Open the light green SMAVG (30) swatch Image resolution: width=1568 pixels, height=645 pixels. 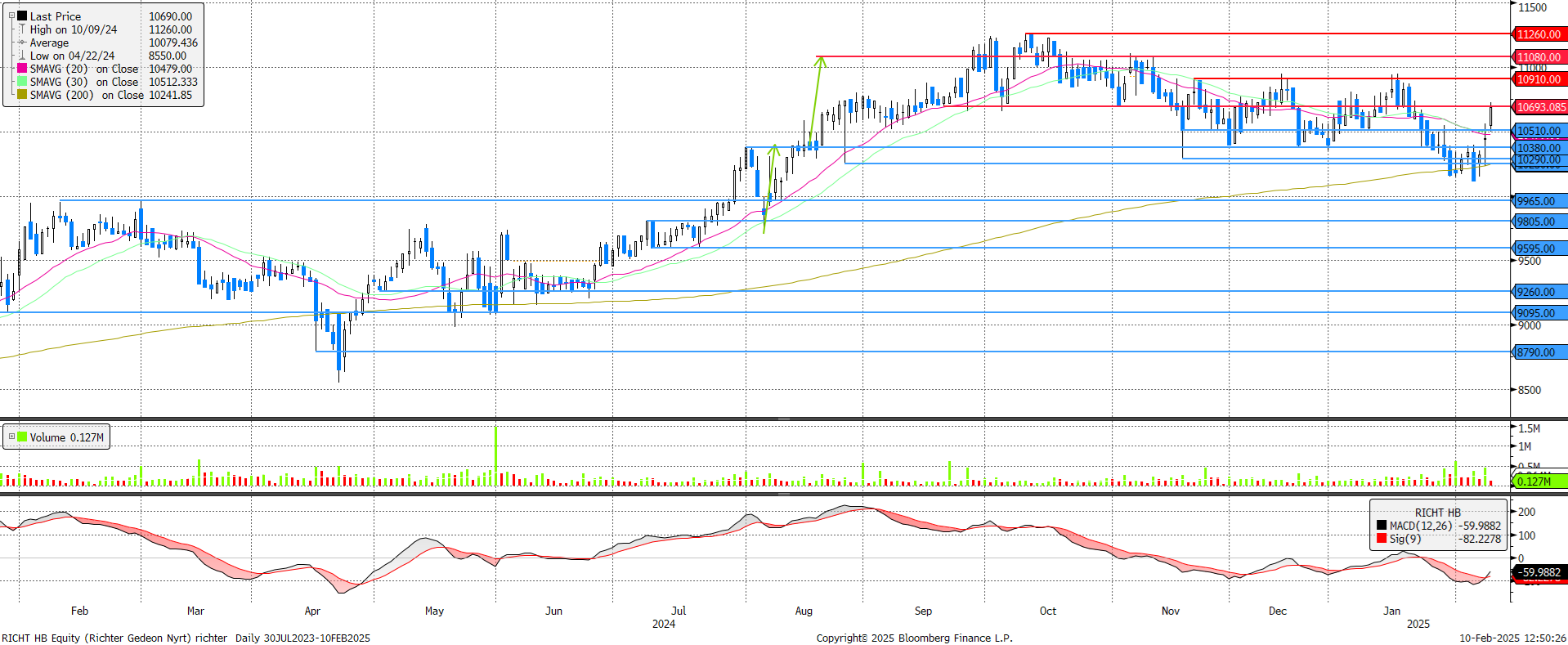pos(22,82)
